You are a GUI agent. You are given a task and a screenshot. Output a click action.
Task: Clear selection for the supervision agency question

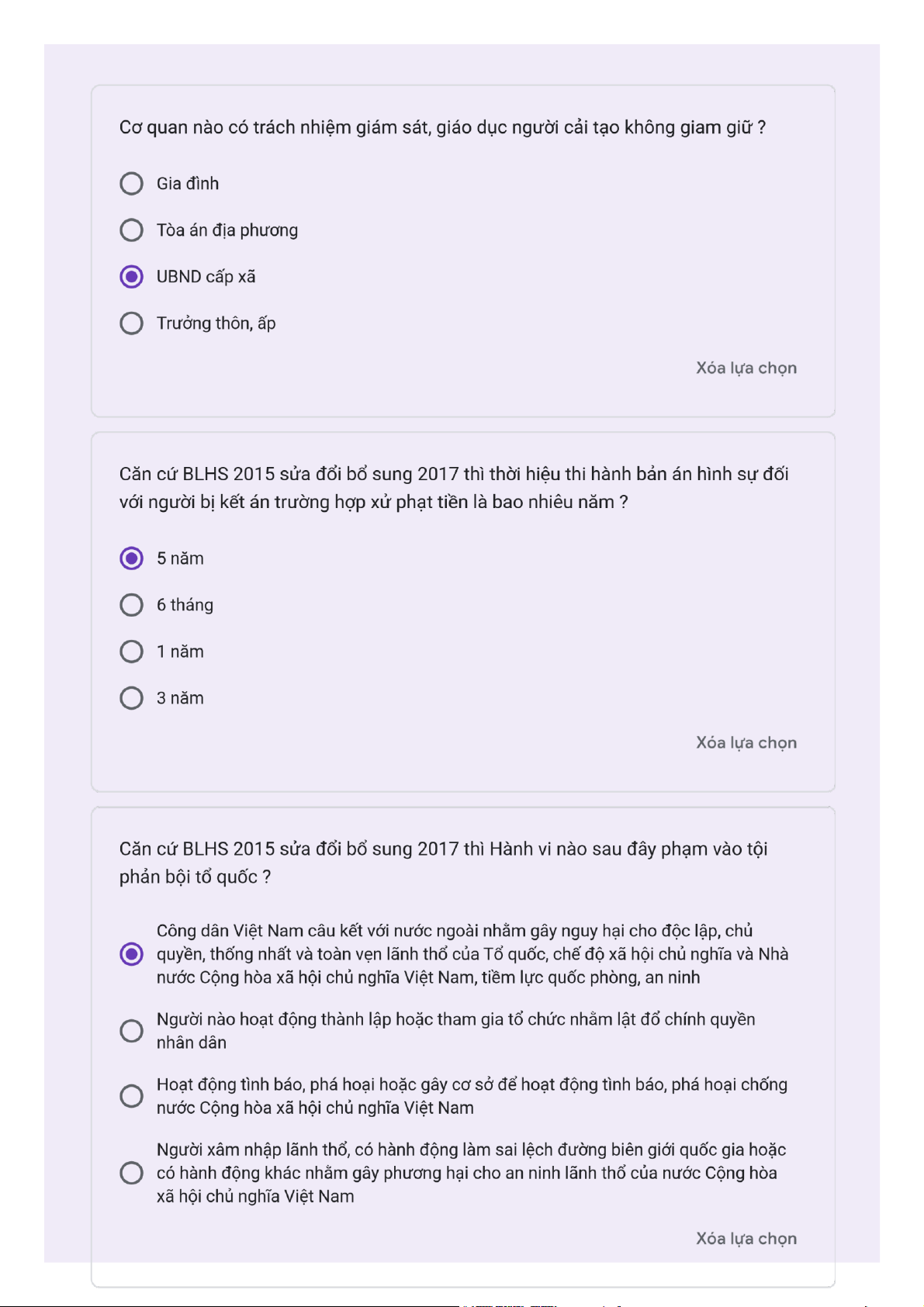click(746, 368)
